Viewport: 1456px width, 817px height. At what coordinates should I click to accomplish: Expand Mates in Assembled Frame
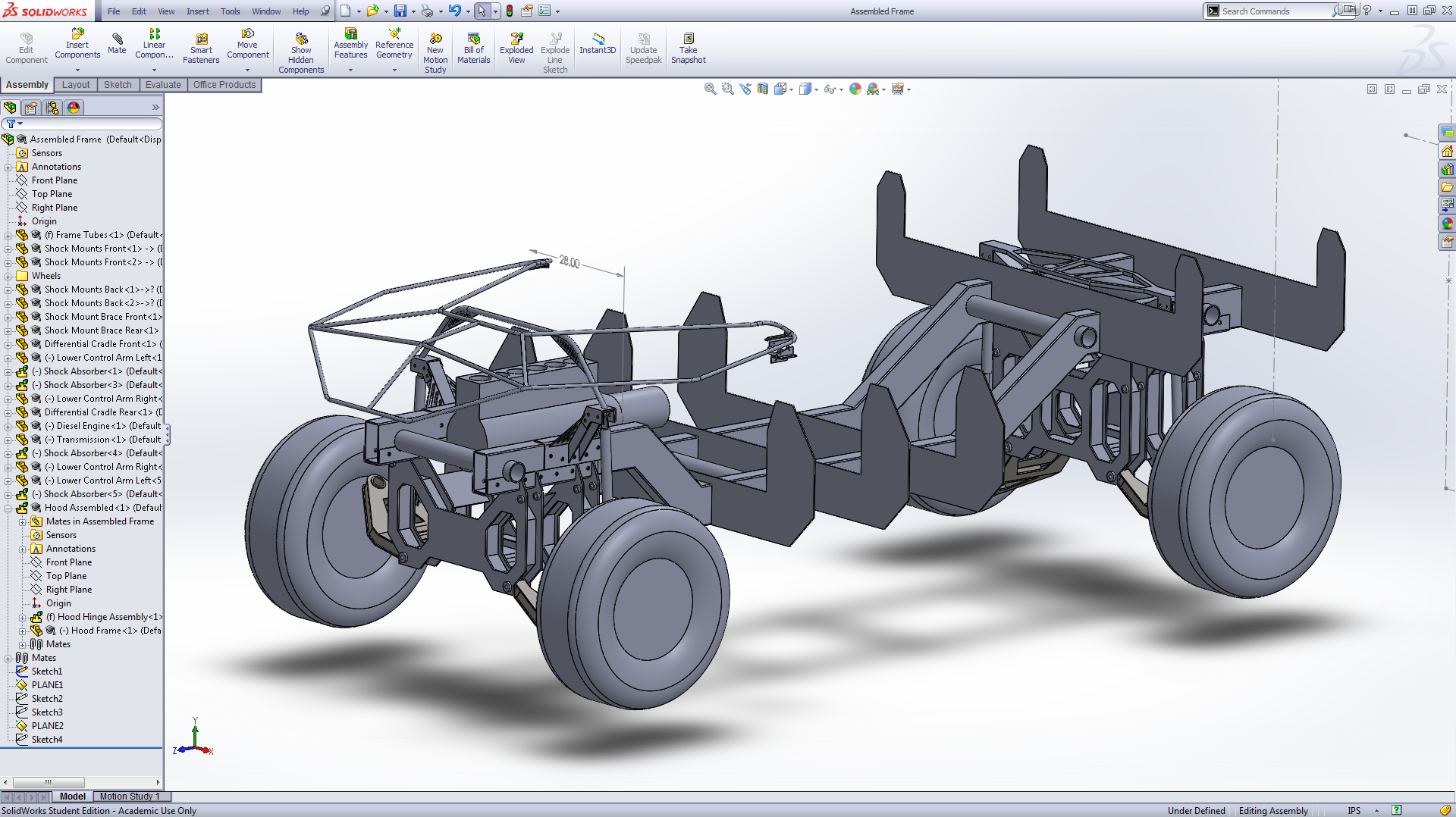23,522
